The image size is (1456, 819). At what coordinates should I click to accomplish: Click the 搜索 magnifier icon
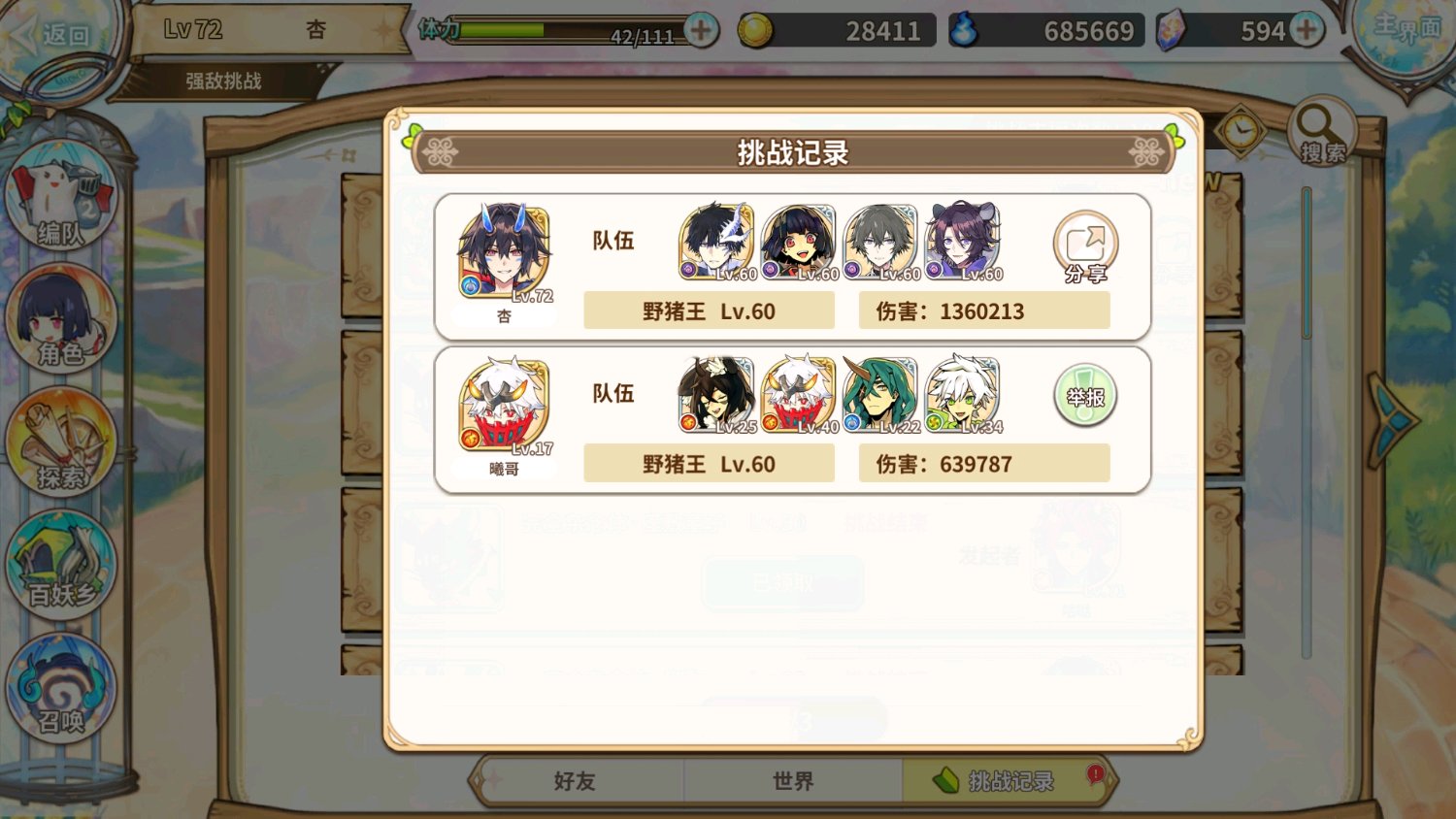click(x=1322, y=131)
